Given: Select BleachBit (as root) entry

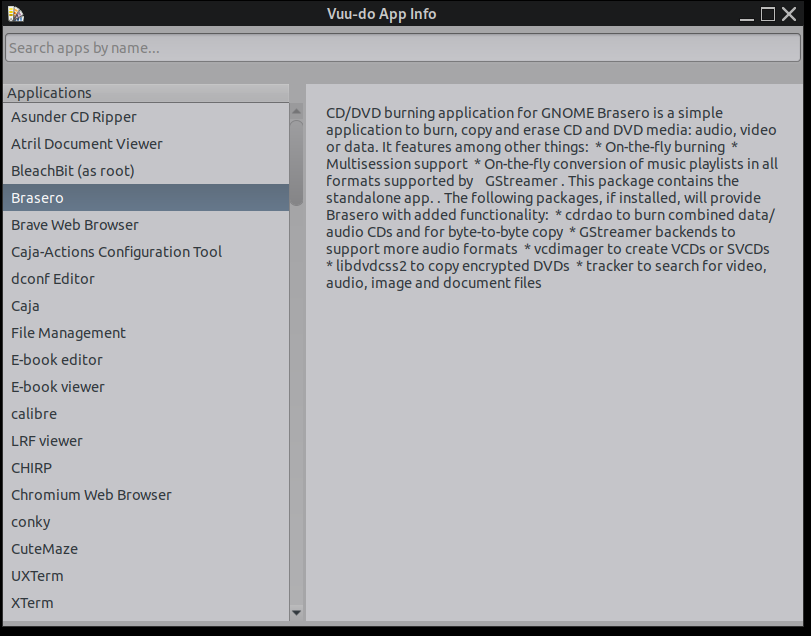Looking at the screenshot, I should coord(146,171).
